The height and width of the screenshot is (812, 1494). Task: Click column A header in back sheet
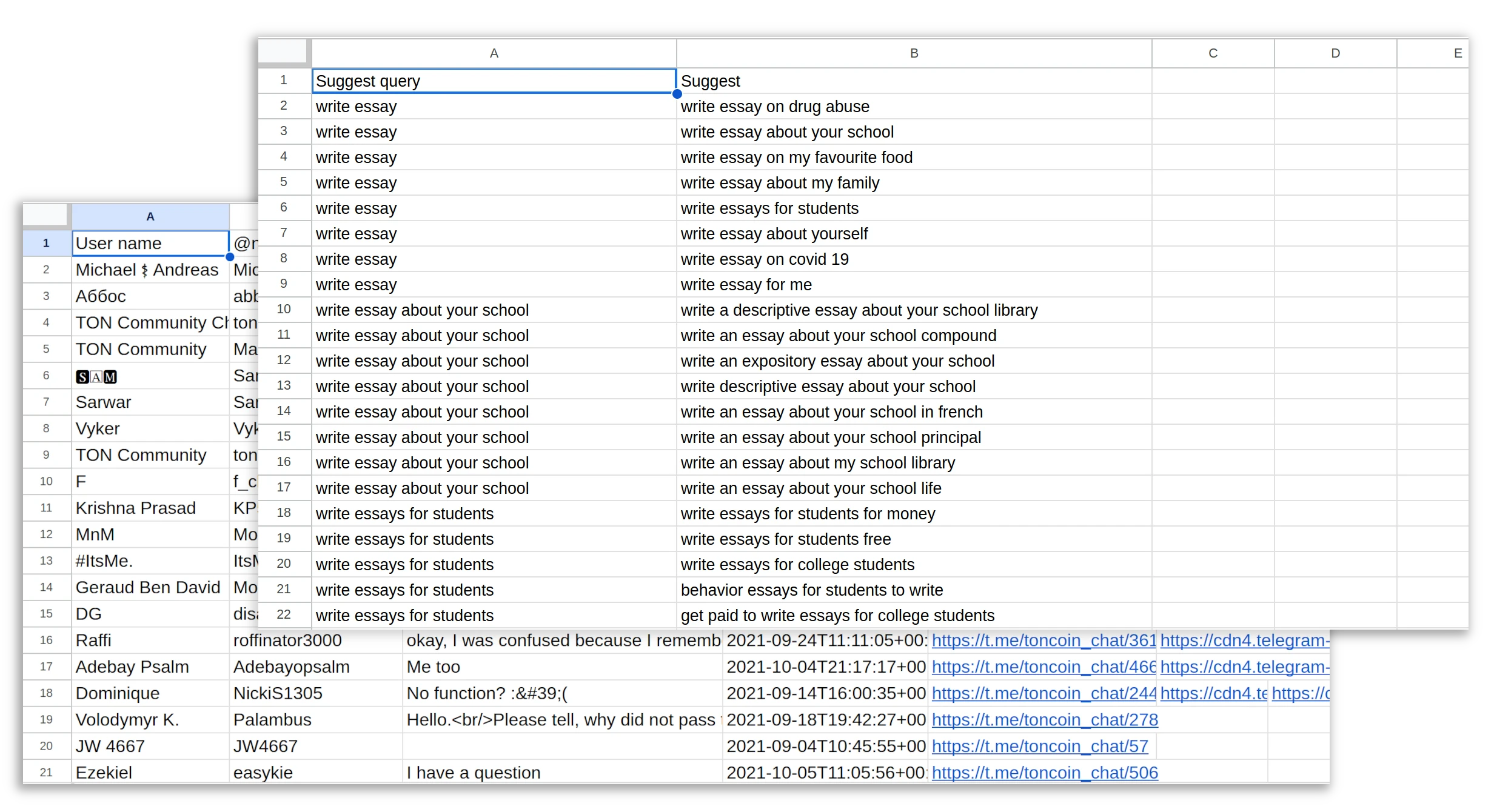pos(150,216)
